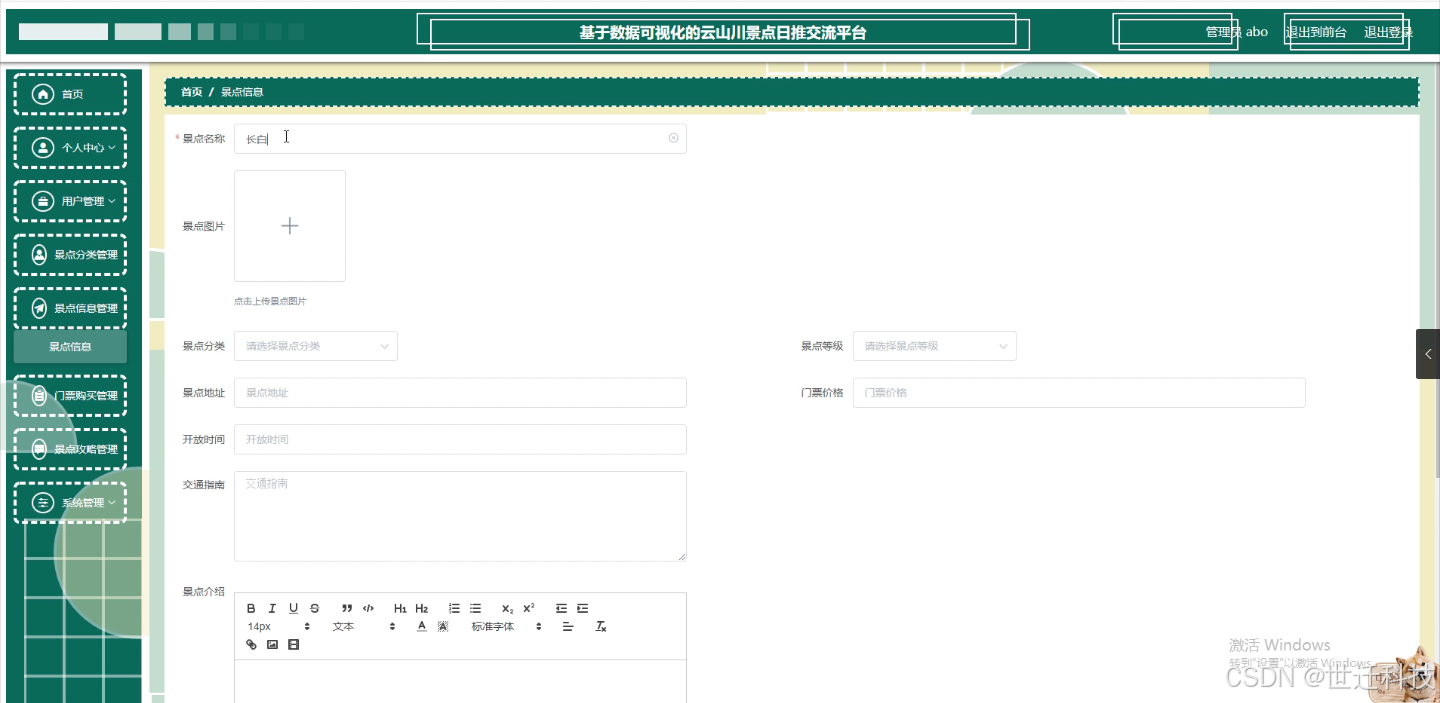Click the 管理员 abo account label
The width and height of the screenshot is (1440, 703).
(x=1236, y=32)
